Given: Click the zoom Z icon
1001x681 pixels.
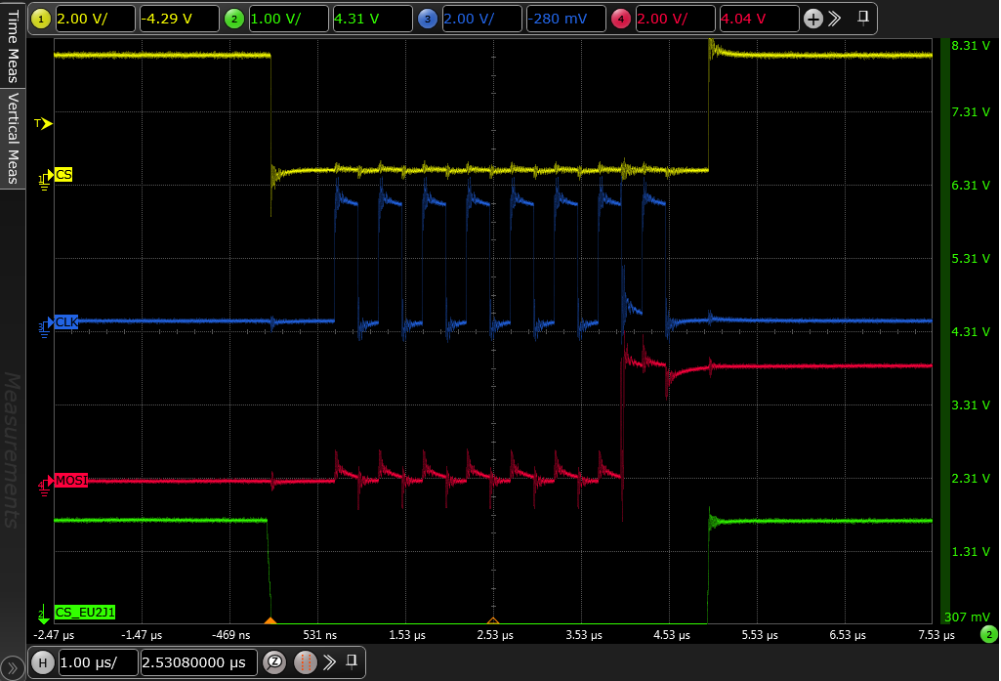Looking at the screenshot, I should tap(275, 662).
